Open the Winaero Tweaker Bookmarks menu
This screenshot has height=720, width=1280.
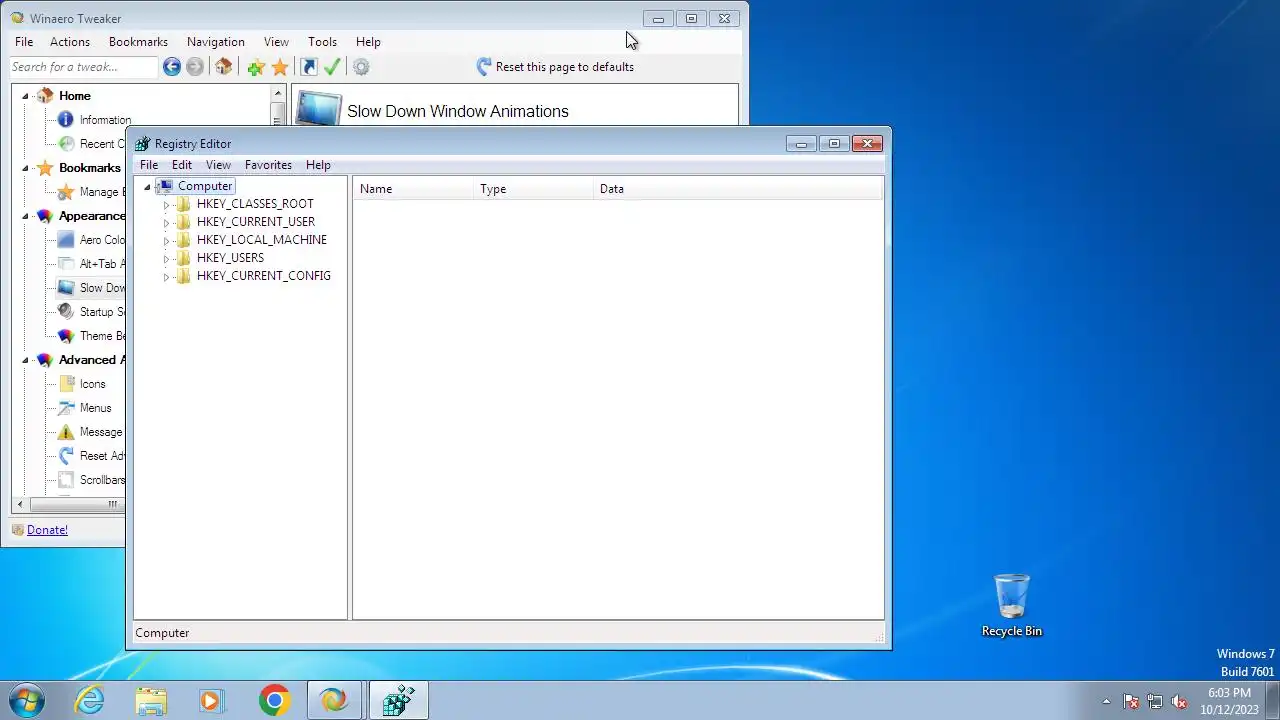tap(138, 42)
